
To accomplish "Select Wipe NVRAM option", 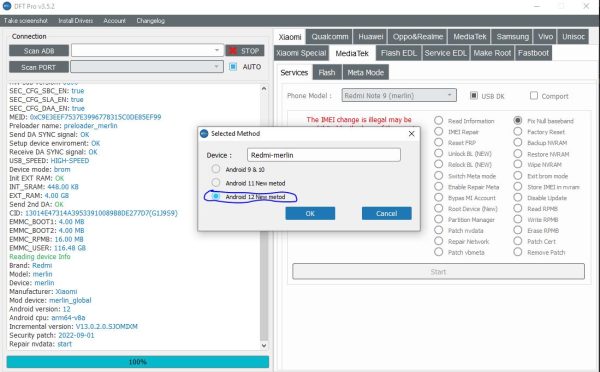I will tap(518, 164).
